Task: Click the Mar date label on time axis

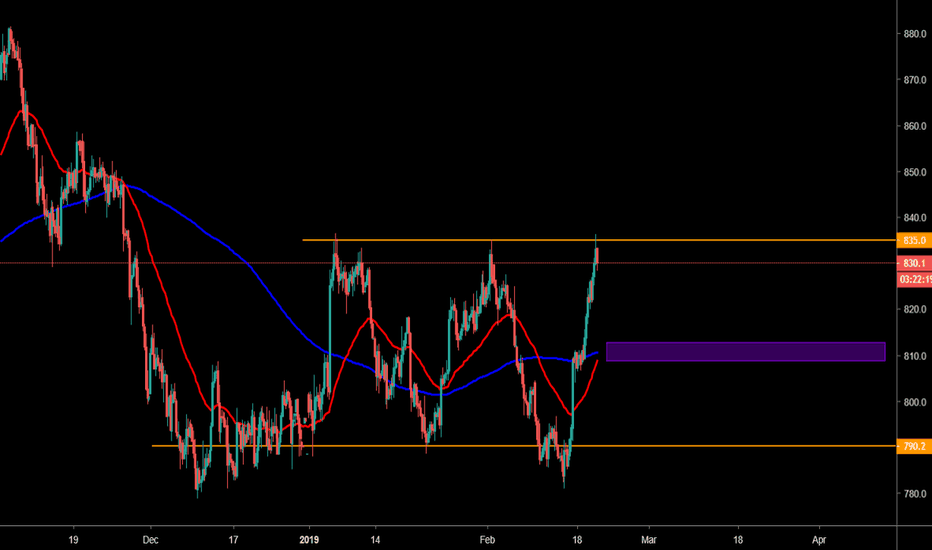Action: [x=649, y=540]
